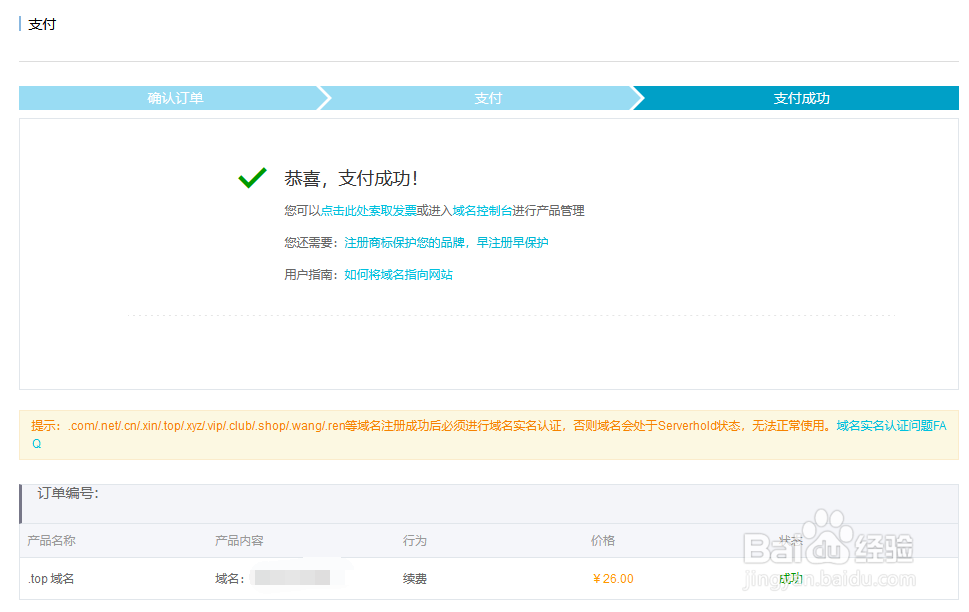Screen dimensions: 969x612
Task: Click the 订单编号 label
Action: (68, 493)
